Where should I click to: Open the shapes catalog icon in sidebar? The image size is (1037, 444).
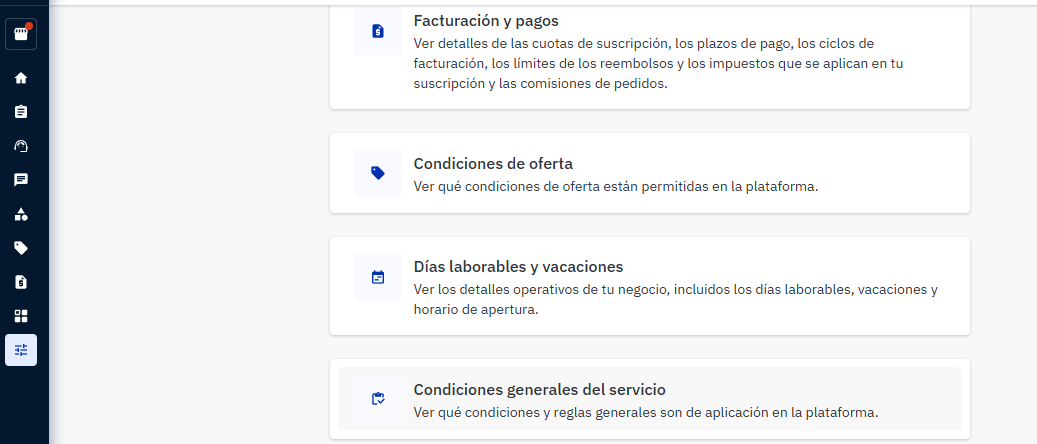point(21,214)
